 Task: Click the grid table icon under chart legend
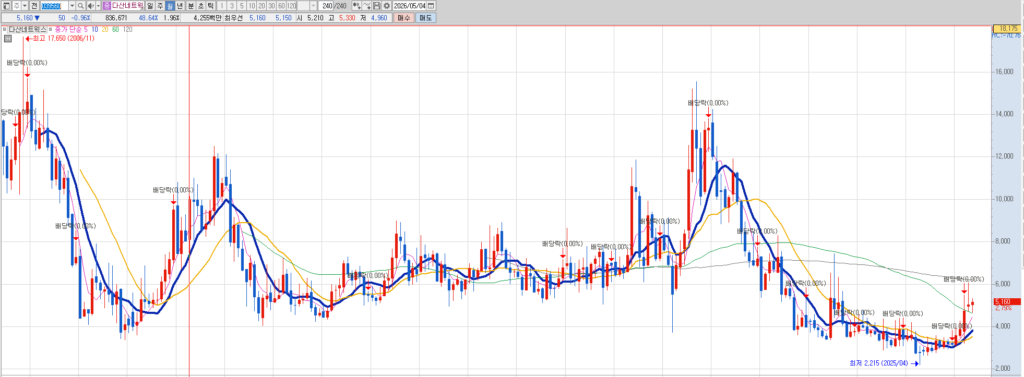pos(7,39)
